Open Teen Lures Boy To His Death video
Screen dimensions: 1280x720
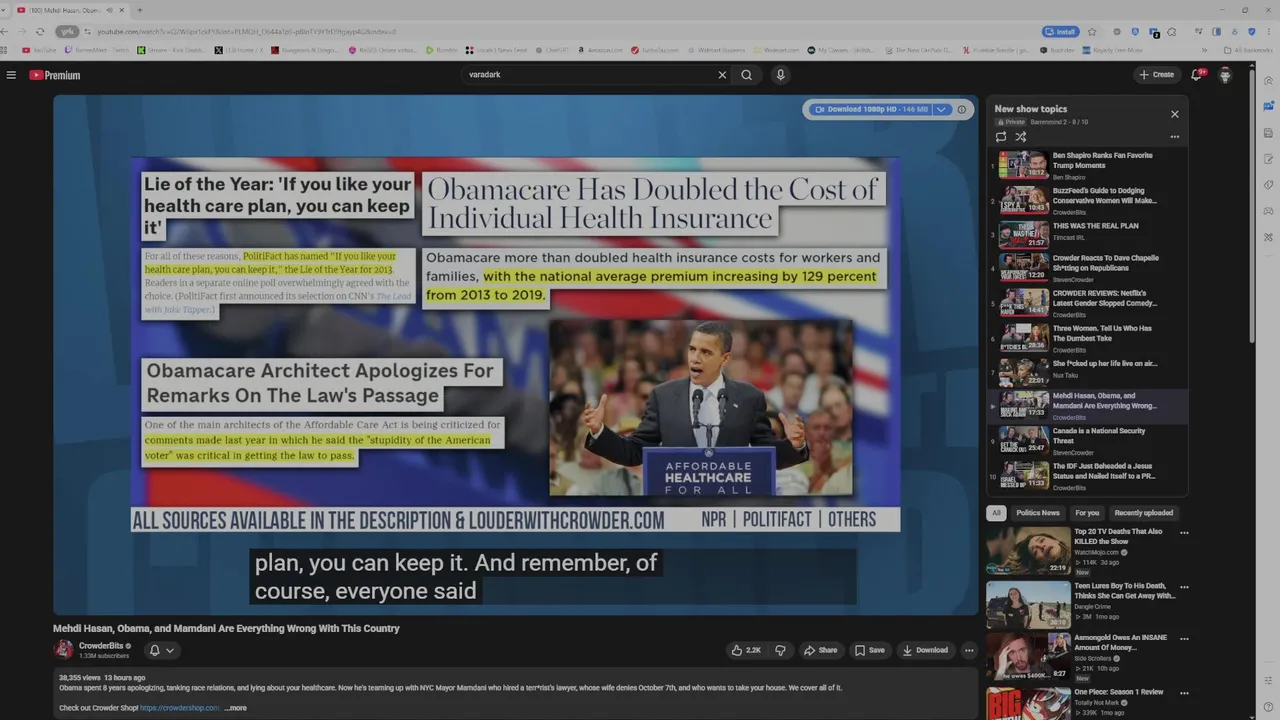click(1124, 590)
